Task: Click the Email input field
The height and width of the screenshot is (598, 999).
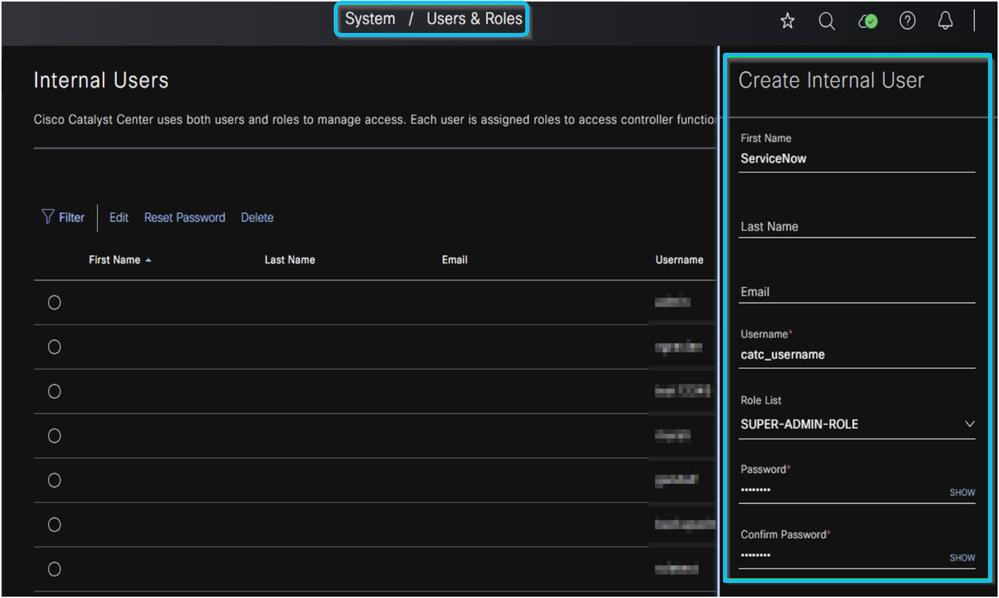Action: [857, 292]
